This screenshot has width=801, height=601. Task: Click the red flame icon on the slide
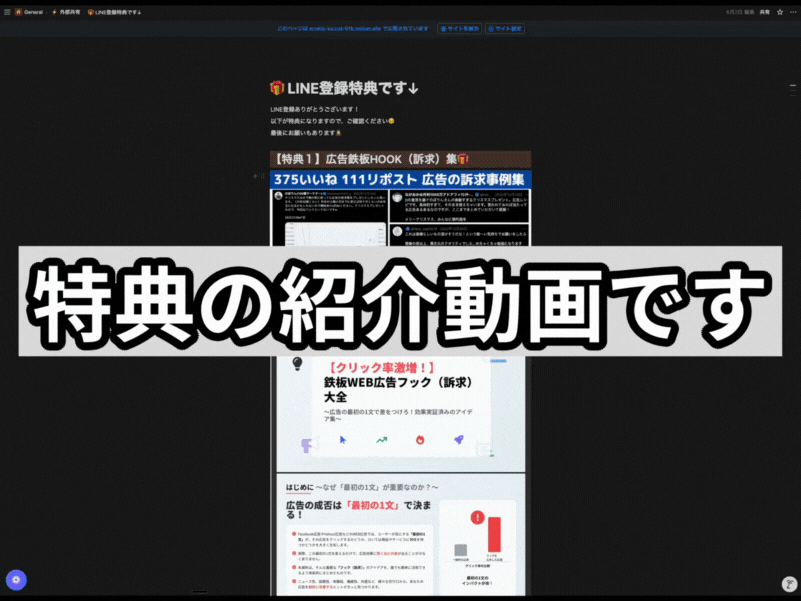[x=420, y=440]
